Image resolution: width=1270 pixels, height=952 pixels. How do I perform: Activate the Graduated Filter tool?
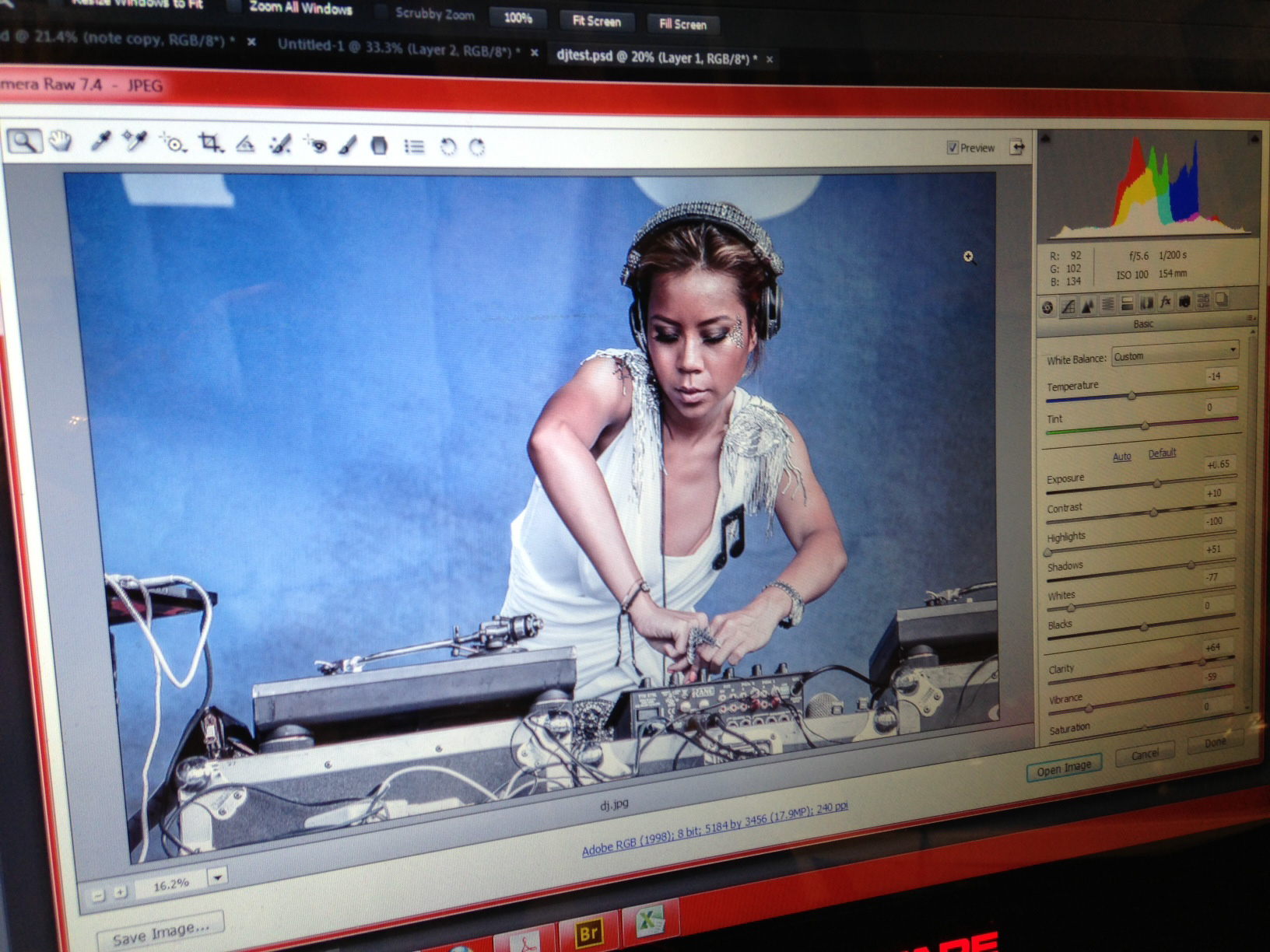pyautogui.click(x=379, y=145)
